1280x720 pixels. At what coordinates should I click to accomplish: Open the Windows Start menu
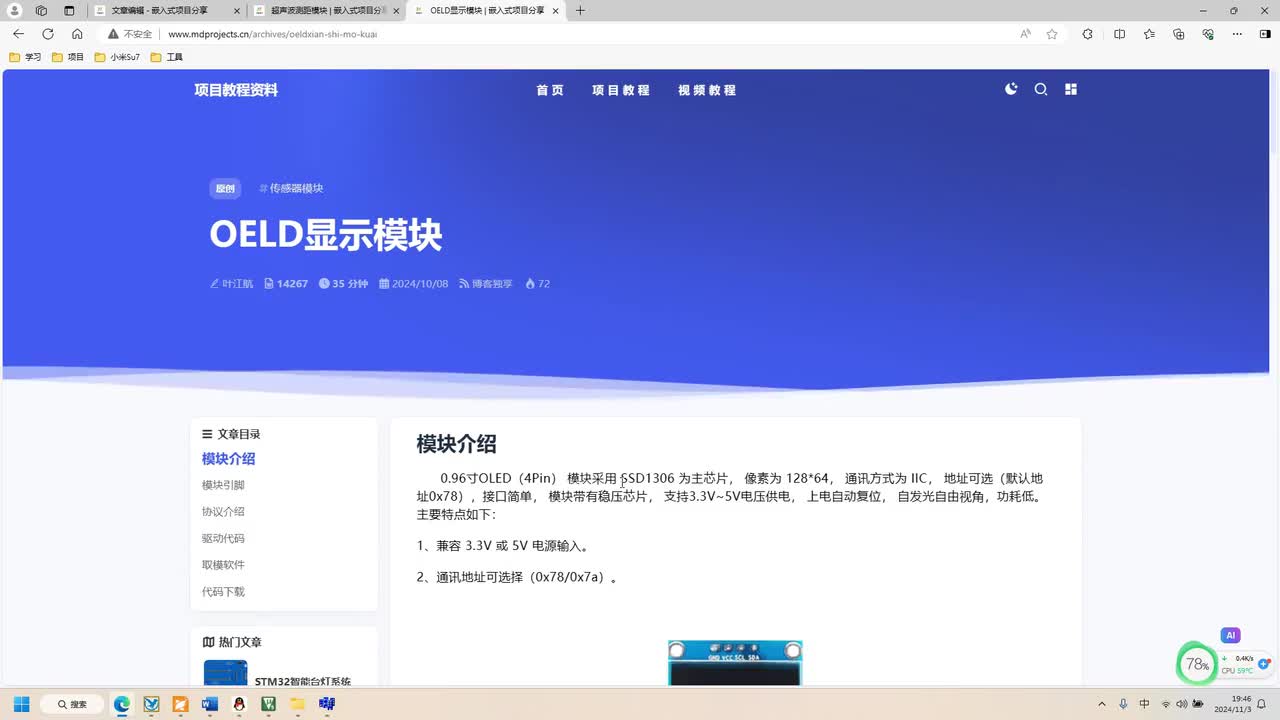[x=21, y=704]
